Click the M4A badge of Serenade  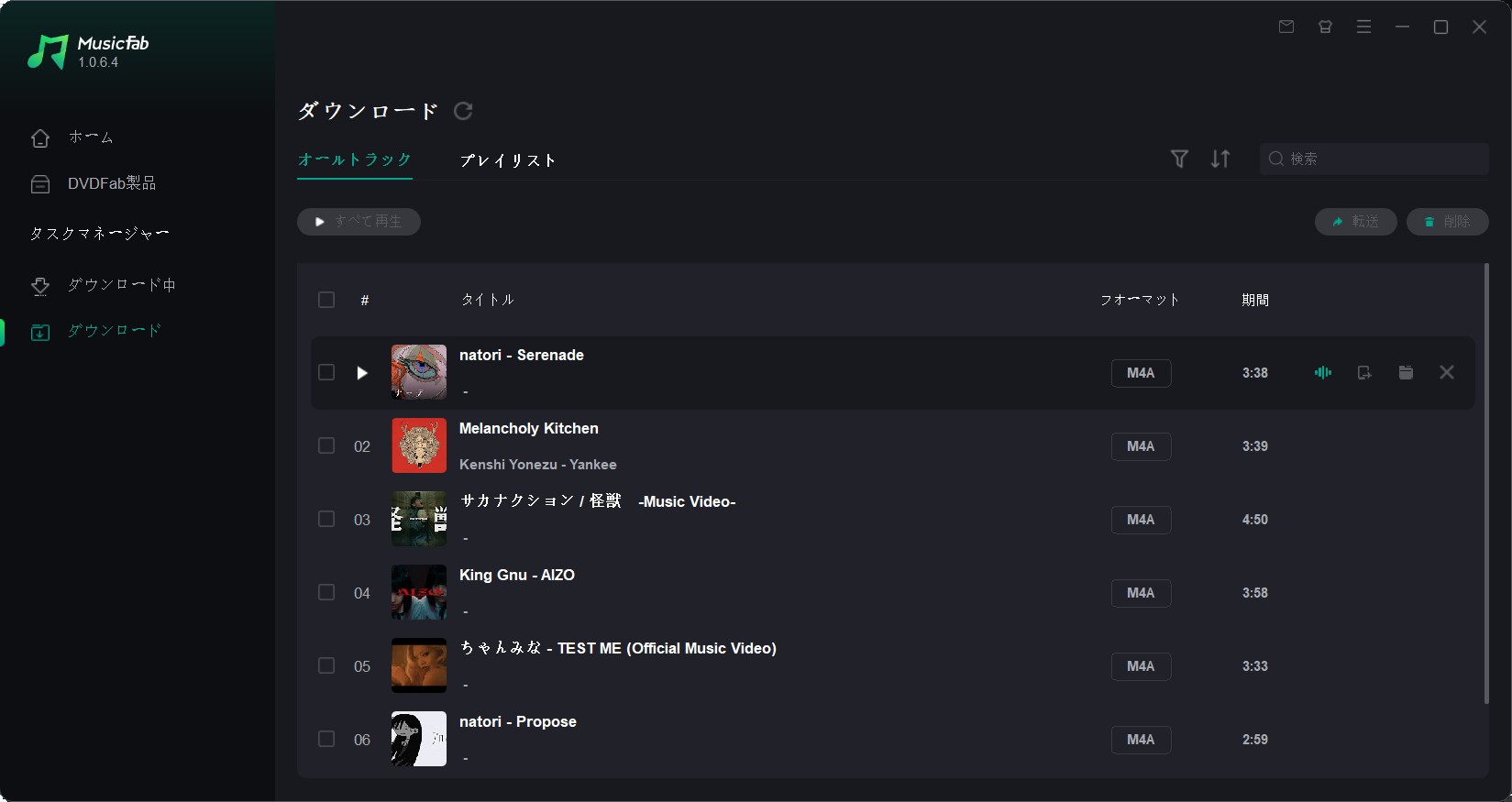coord(1141,373)
